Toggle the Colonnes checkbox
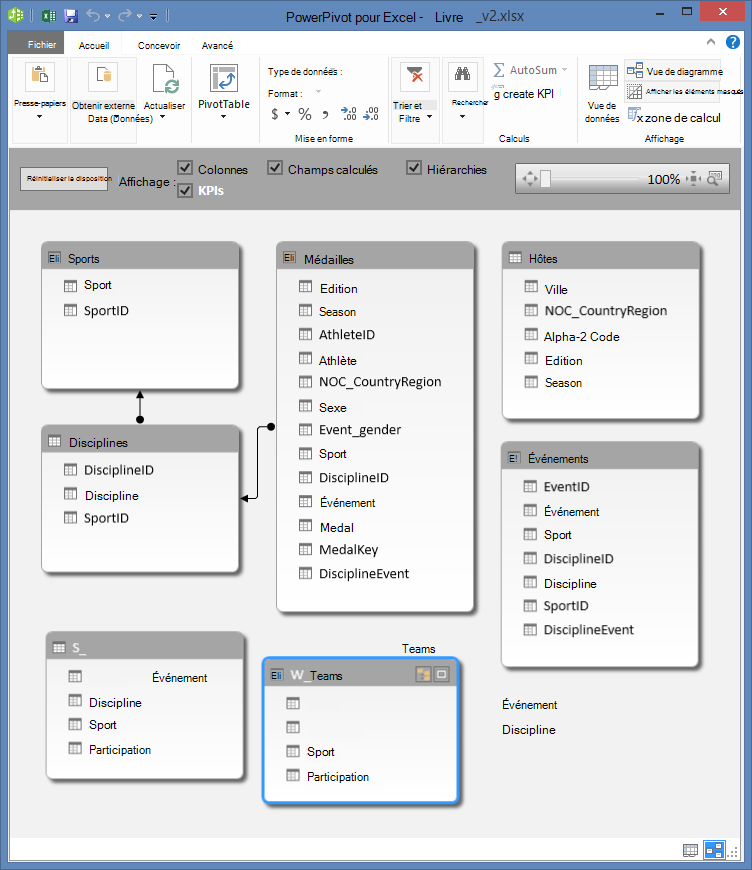752x870 pixels. (185, 168)
